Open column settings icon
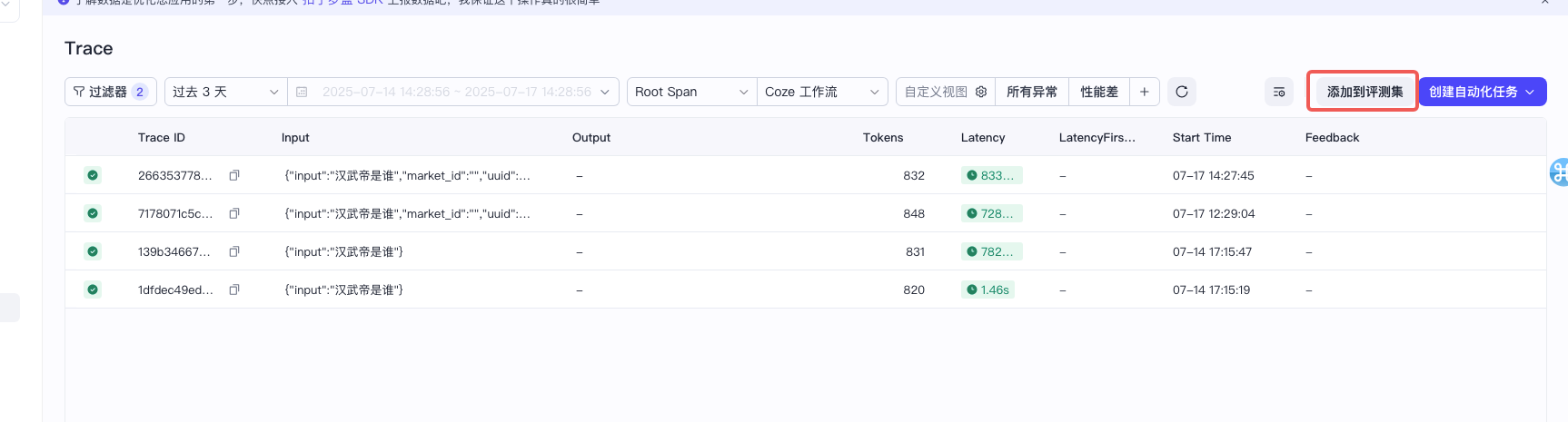 (x=1279, y=92)
